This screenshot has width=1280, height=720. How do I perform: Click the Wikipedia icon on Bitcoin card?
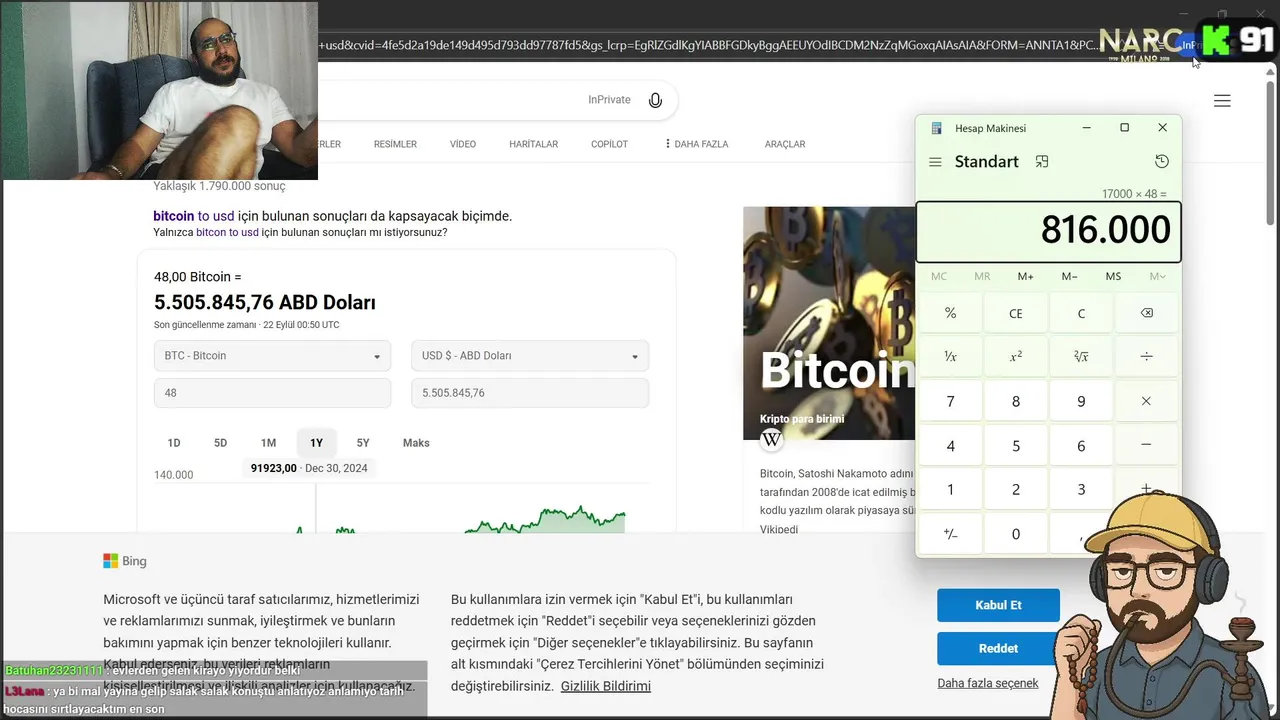click(x=771, y=439)
